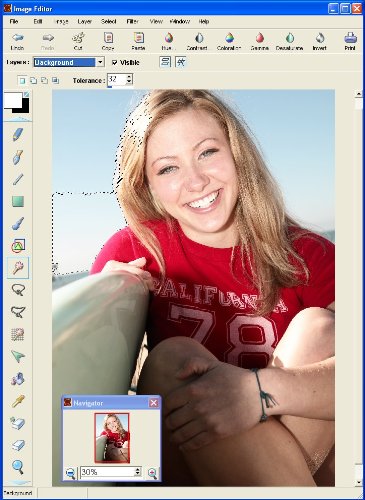Open the Hue adjustment tool
365x500 pixels.
pyautogui.click(x=168, y=41)
